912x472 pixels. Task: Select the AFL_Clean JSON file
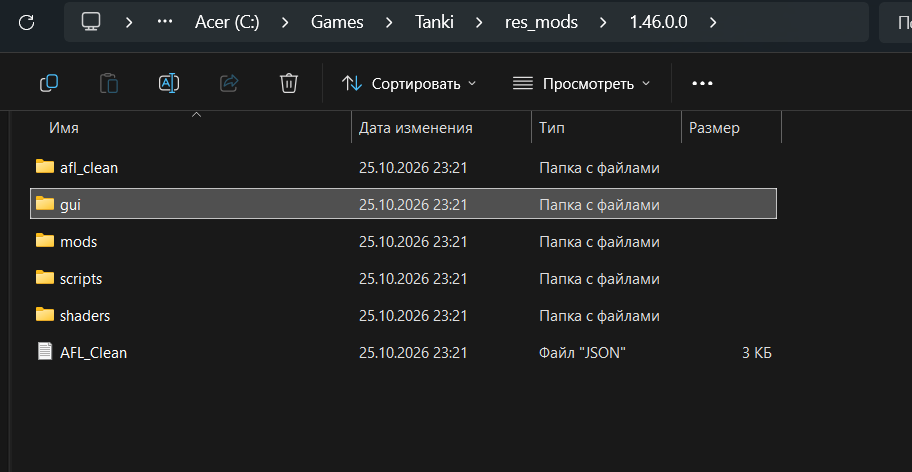pyautogui.click(x=403, y=352)
